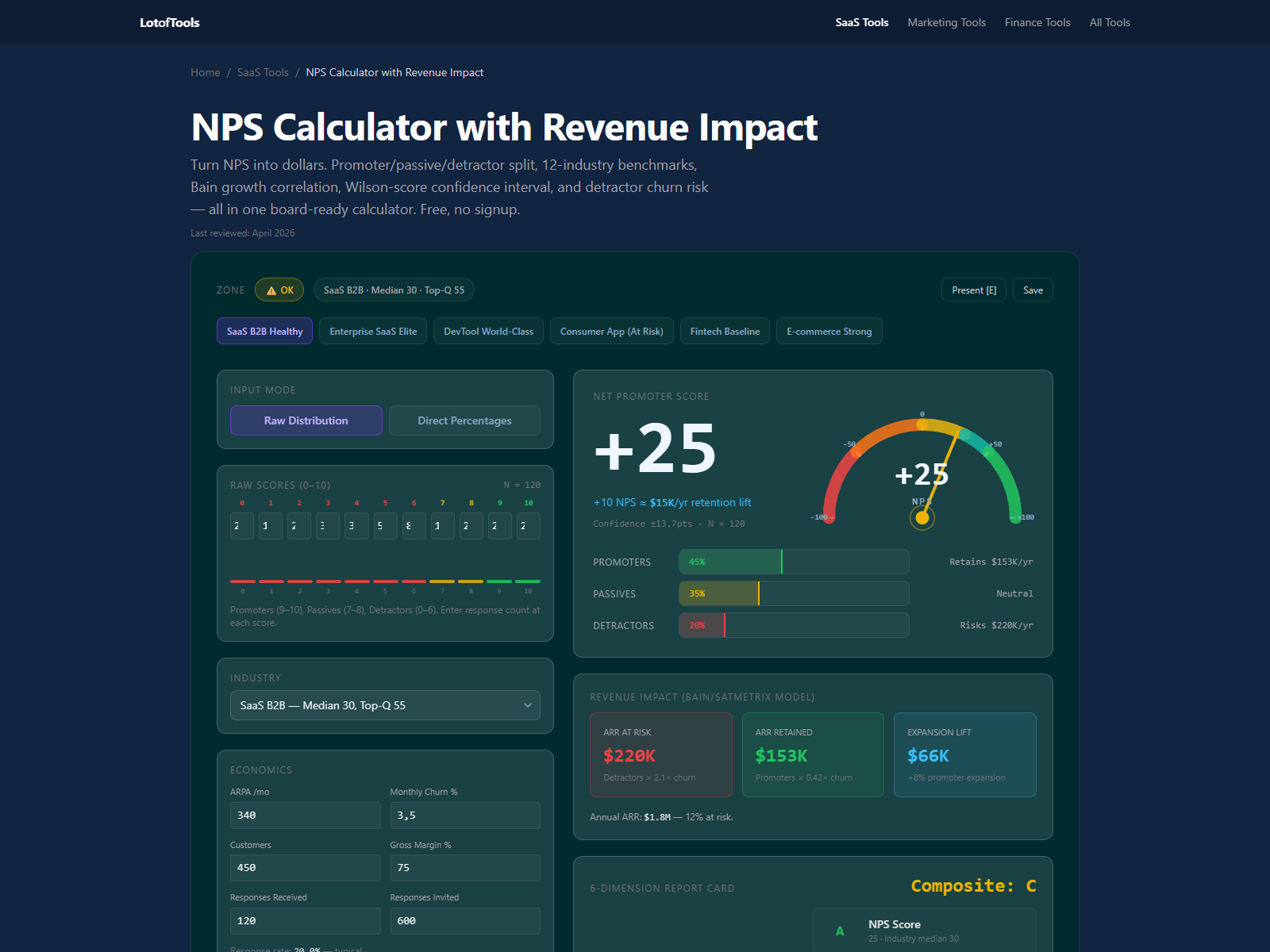Click the Present [E] button

[x=973, y=290]
